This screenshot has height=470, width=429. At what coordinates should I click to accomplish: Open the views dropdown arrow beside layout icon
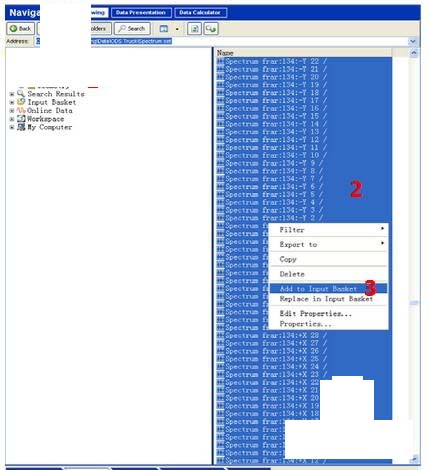click(x=177, y=29)
